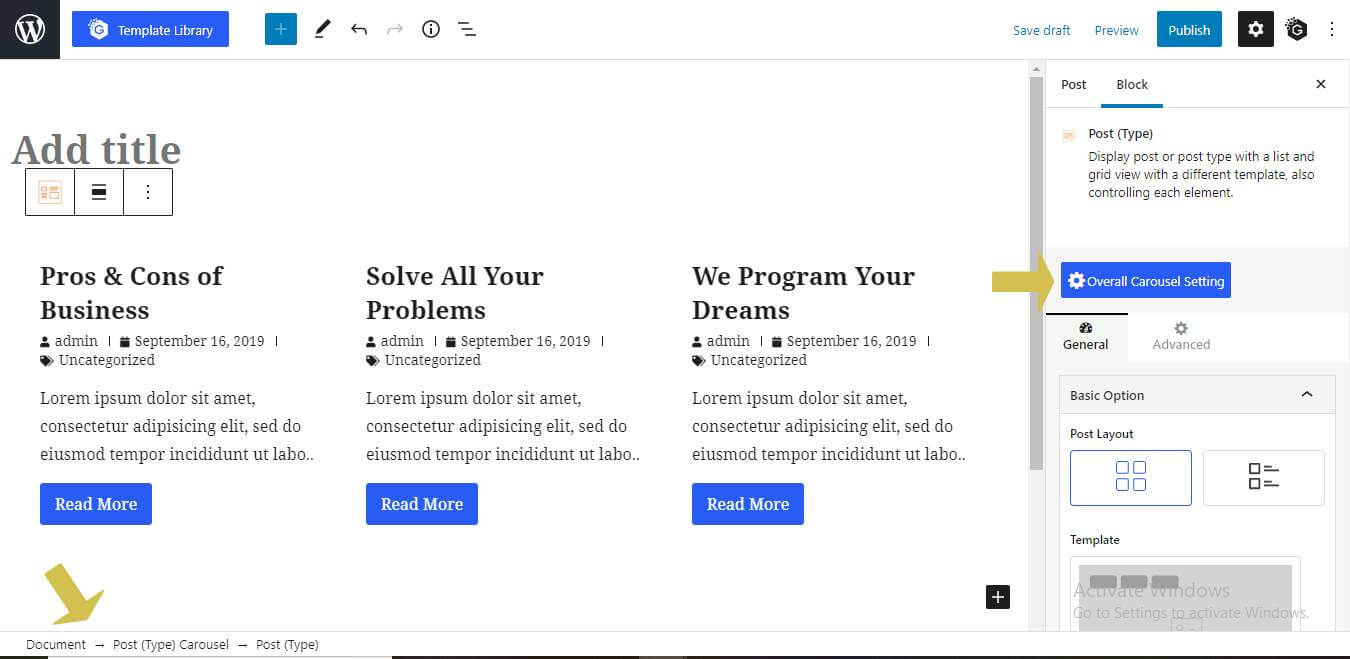Select the list Post Layout option
Image resolution: width=1350 pixels, height=659 pixels.
1263,477
